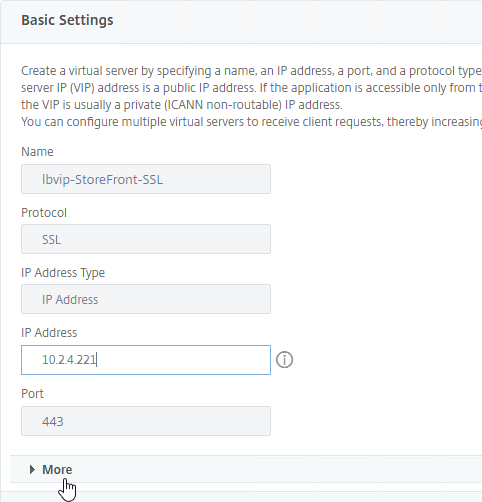Click the Name field label
Screen dimensions: 482x502
(x=37, y=152)
